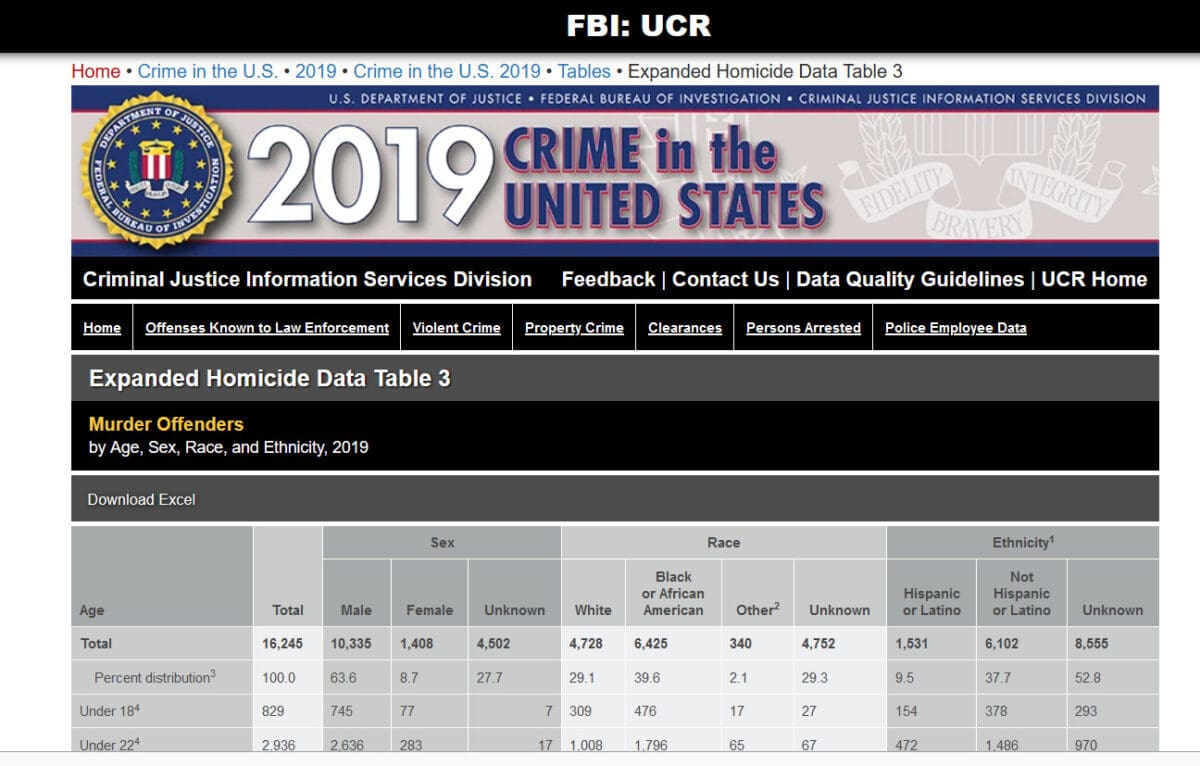1200x766 pixels.
Task: Open the Feedback link
Action: (608, 280)
